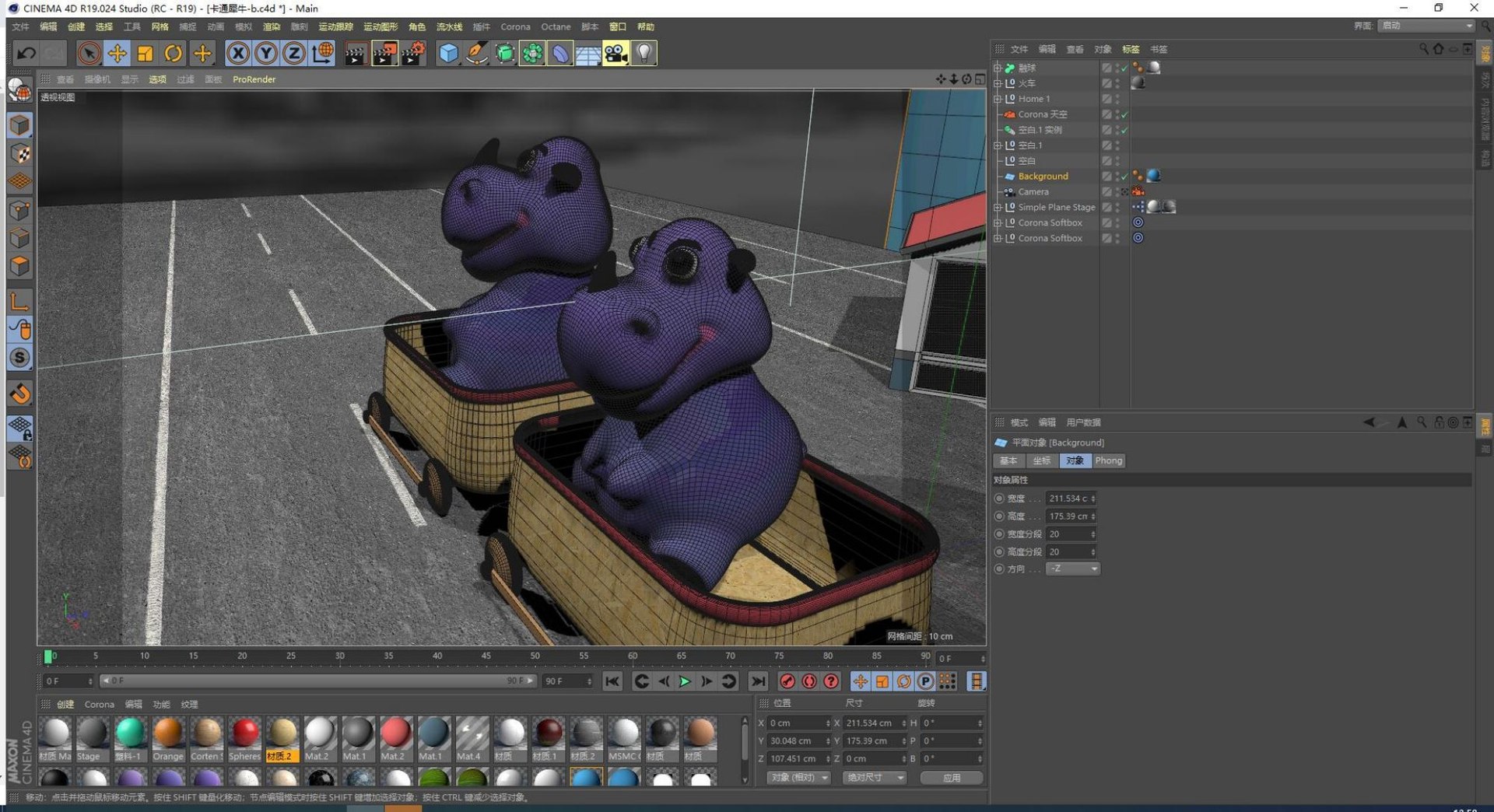The width and height of the screenshot is (1494, 812).
Task: Select the Orange material swatch
Action: (168, 740)
